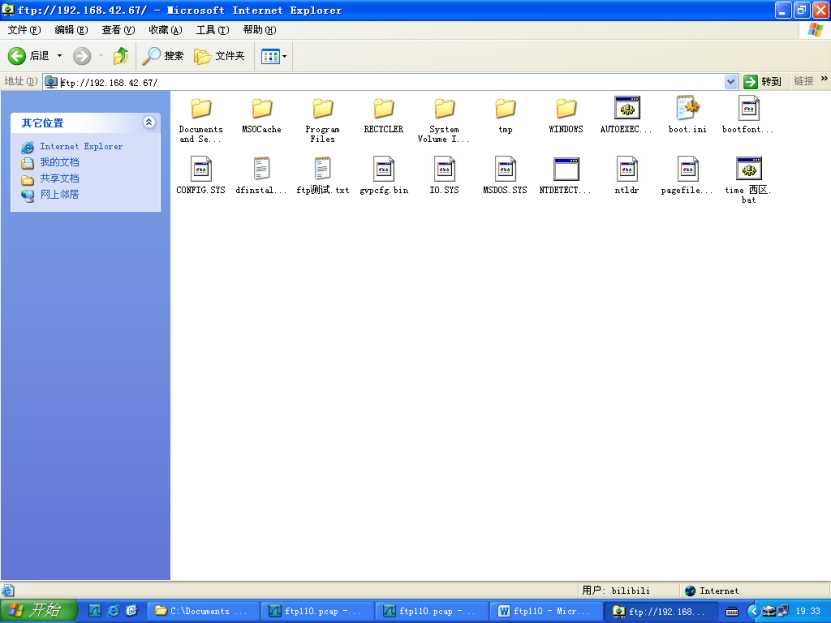Open the 查看(V) menu
The width and height of the screenshot is (831, 623).
[118, 30]
